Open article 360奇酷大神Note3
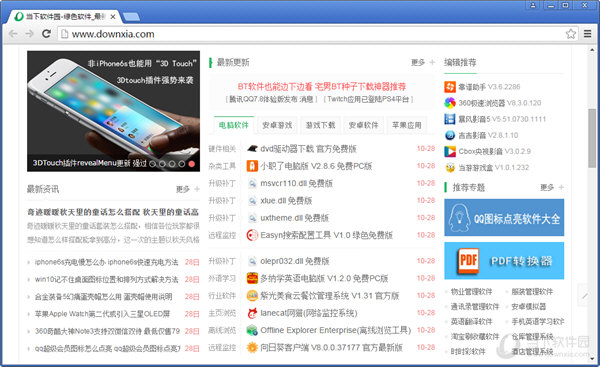Image resolution: width=600 pixels, height=367 pixels. pos(107,331)
